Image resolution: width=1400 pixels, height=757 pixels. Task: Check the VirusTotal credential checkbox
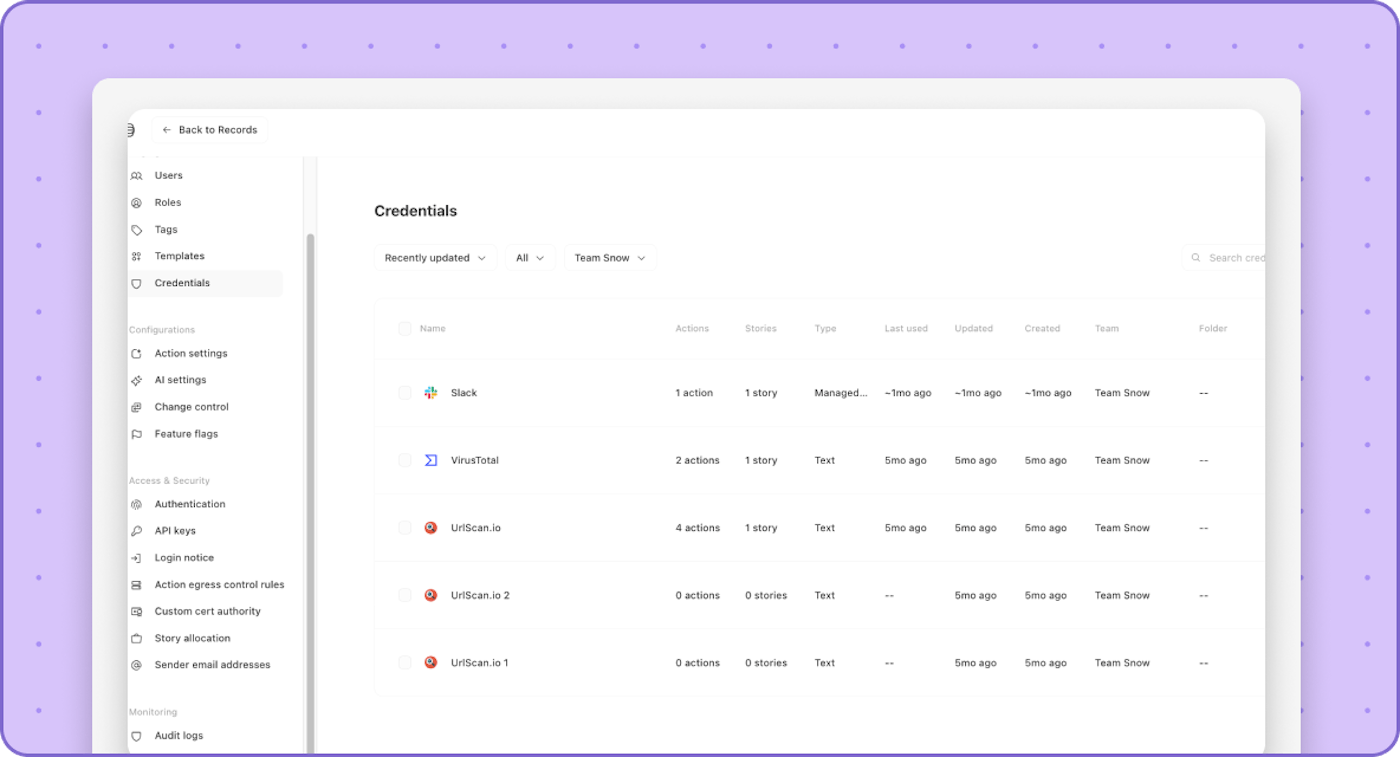click(405, 461)
